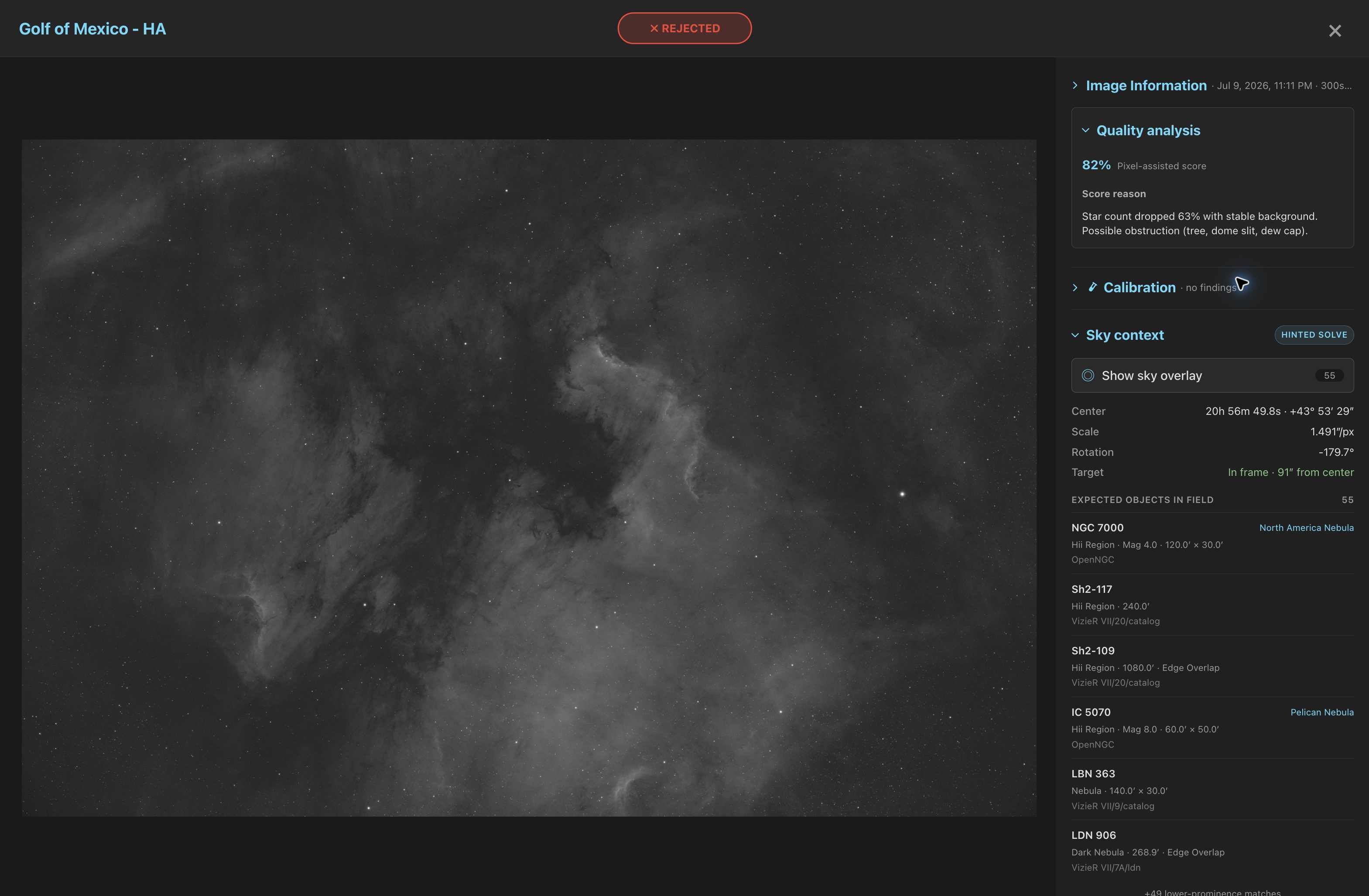The image size is (1369, 896).
Task: Click the REJECTED status badge
Action: click(684, 28)
